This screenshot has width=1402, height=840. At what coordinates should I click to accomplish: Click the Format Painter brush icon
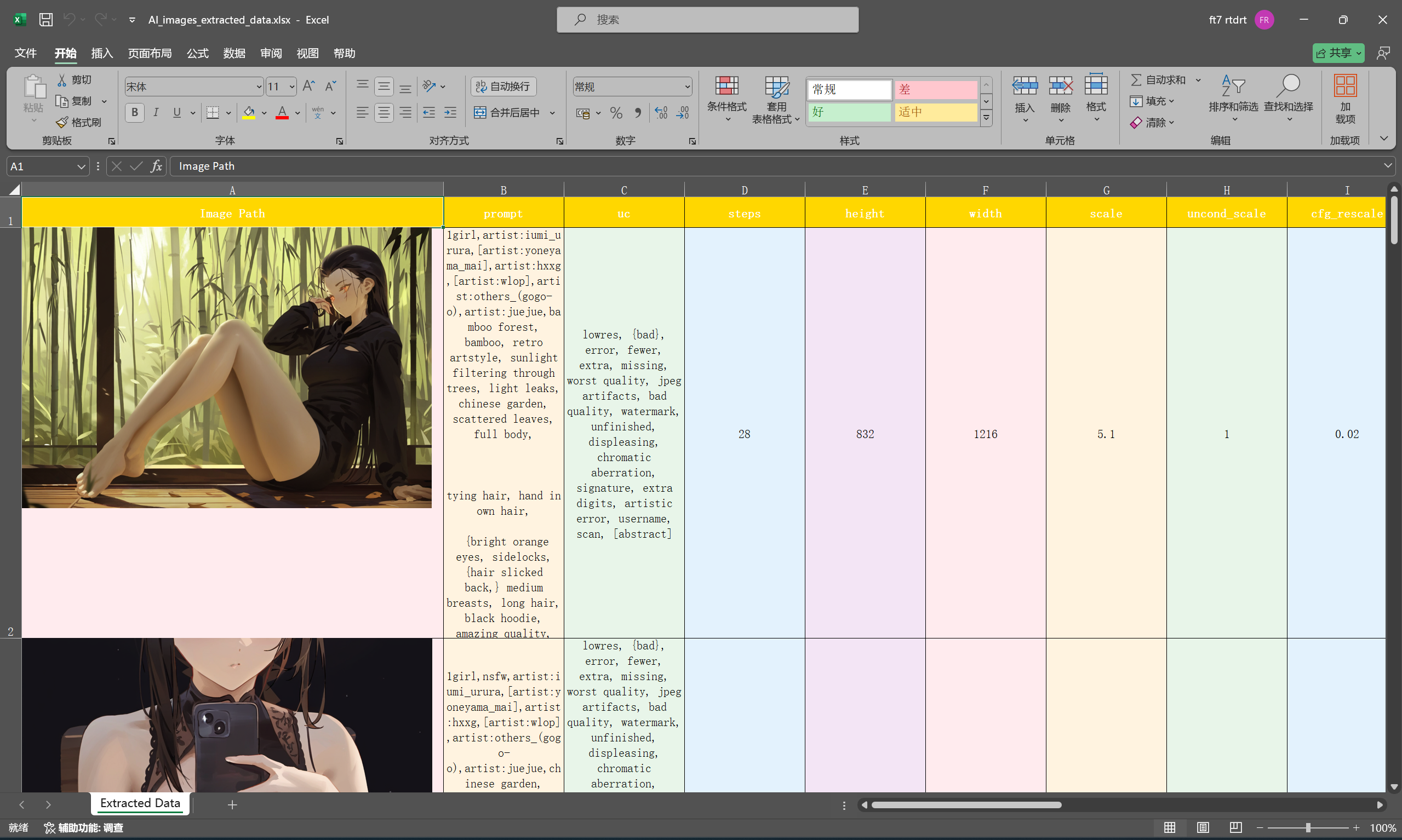click(x=62, y=122)
